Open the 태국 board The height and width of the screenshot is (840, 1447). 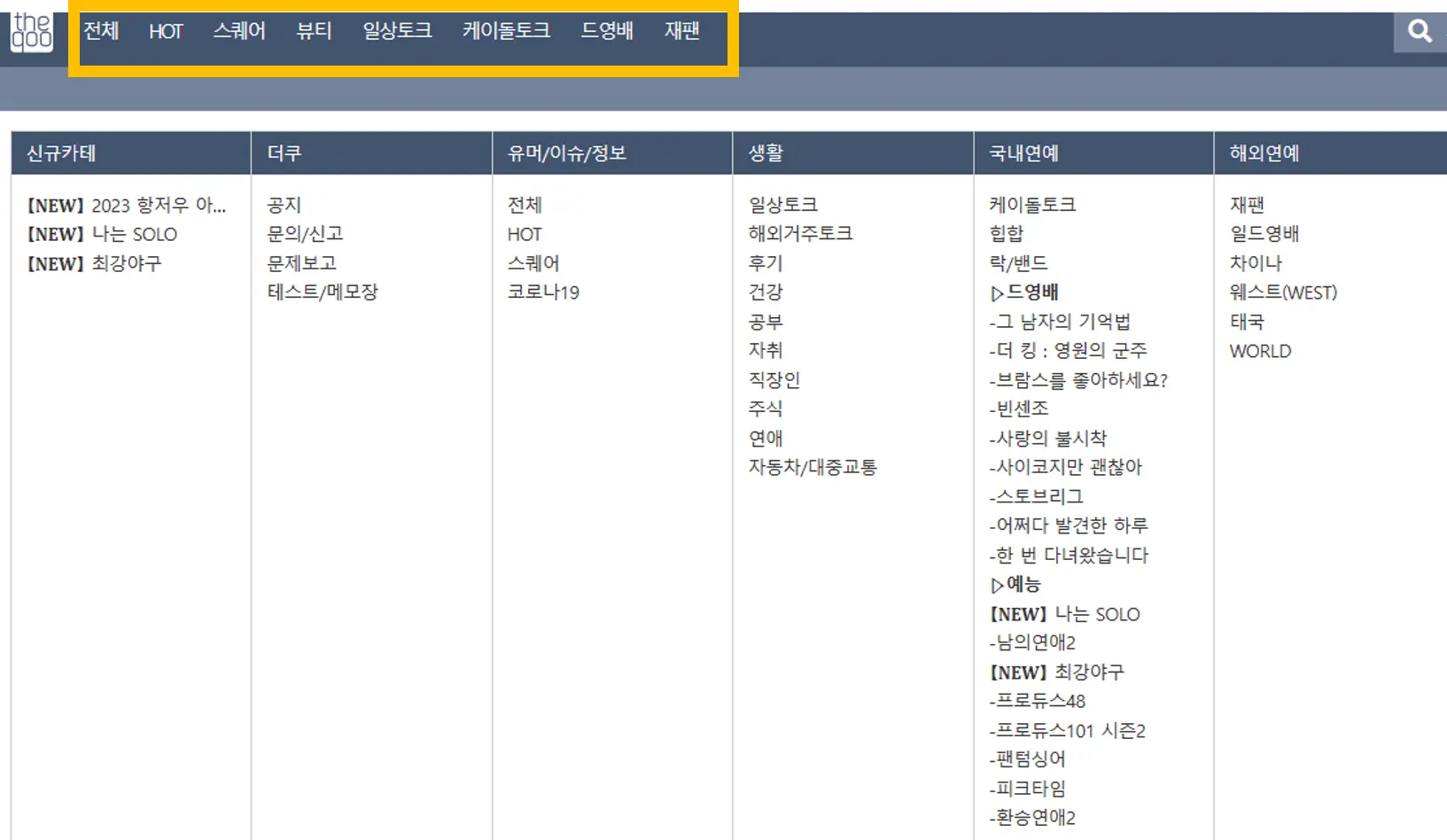[x=1247, y=322]
